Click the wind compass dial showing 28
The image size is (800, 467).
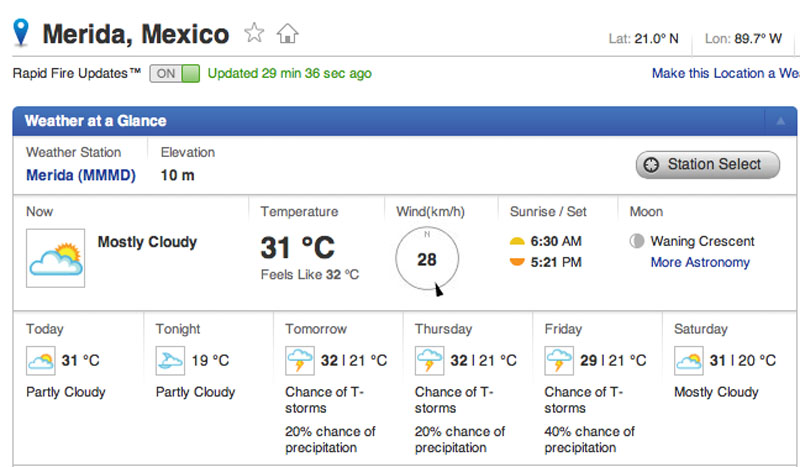[x=427, y=259]
